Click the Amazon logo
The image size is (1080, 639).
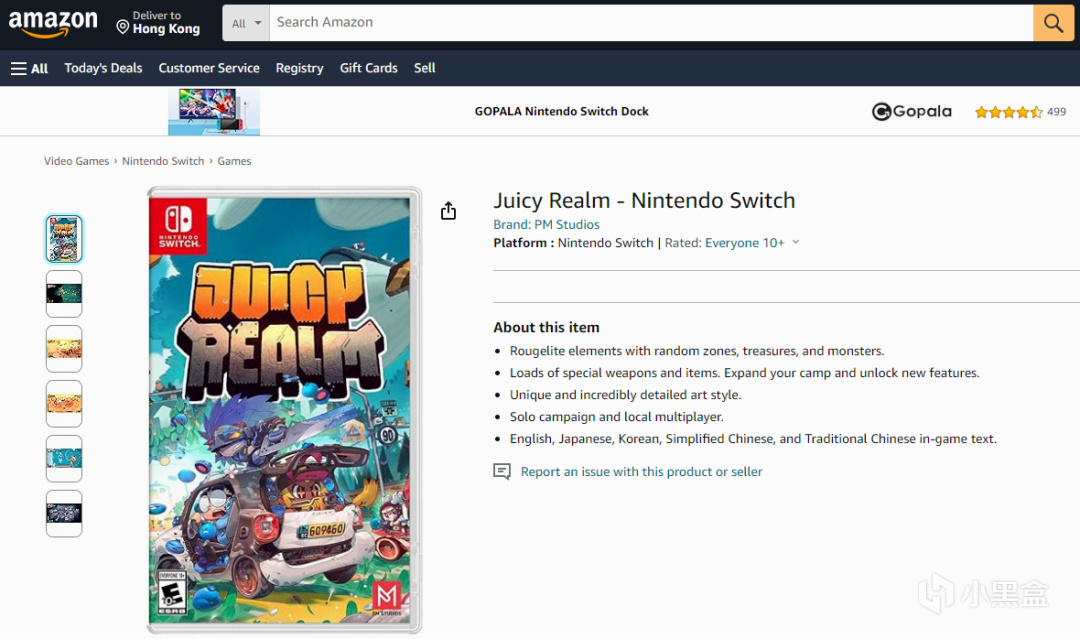coord(53,23)
